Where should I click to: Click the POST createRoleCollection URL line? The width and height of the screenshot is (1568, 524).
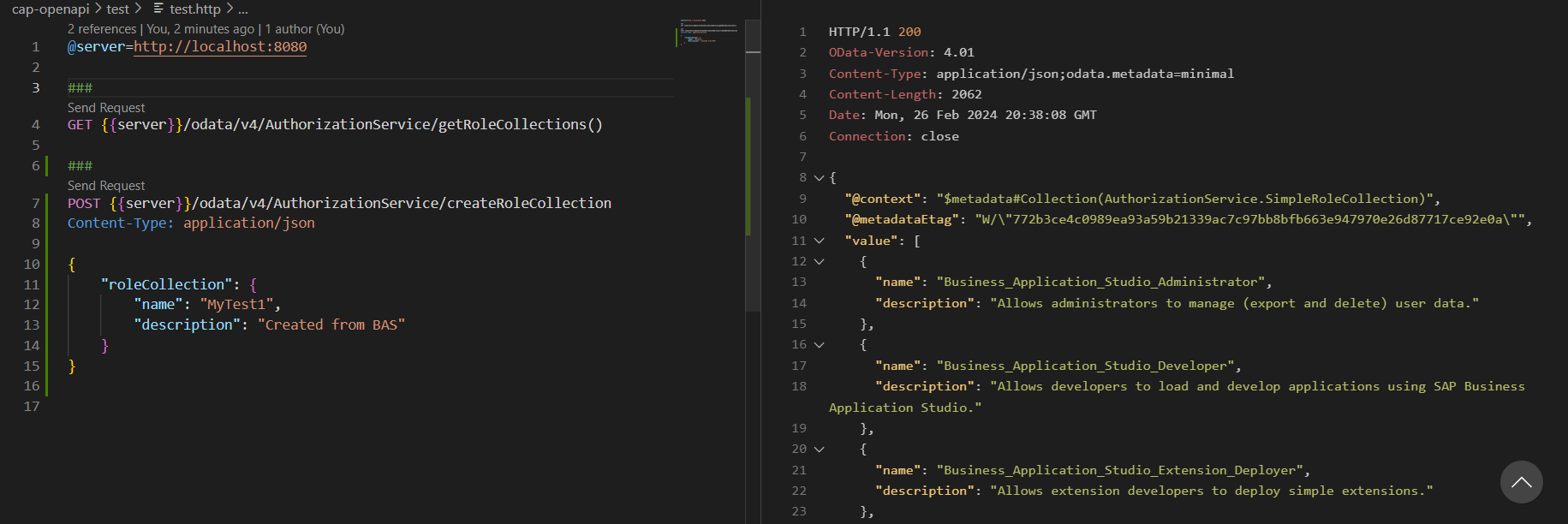339,204
